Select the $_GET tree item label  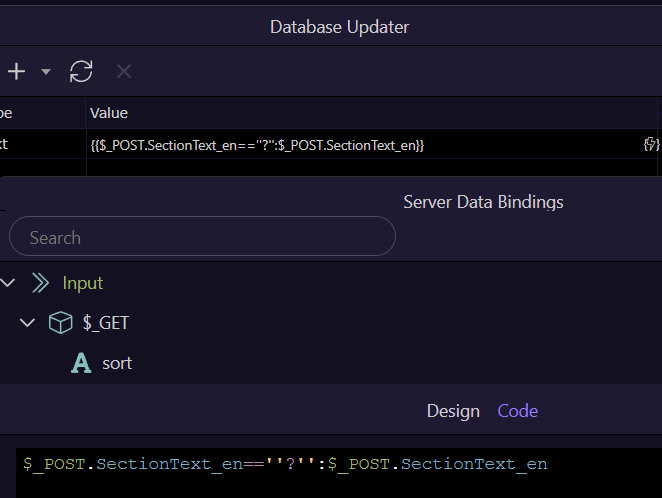click(x=105, y=323)
